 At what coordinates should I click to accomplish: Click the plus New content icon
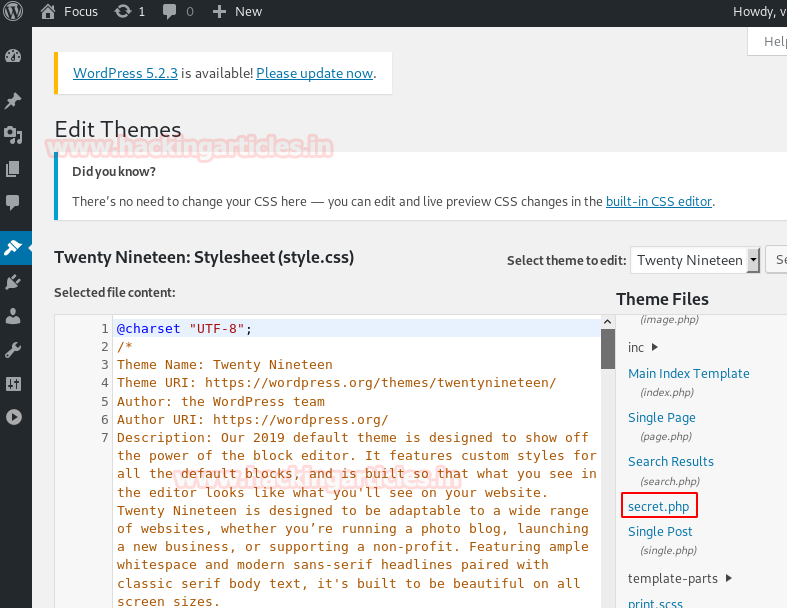tap(219, 12)
